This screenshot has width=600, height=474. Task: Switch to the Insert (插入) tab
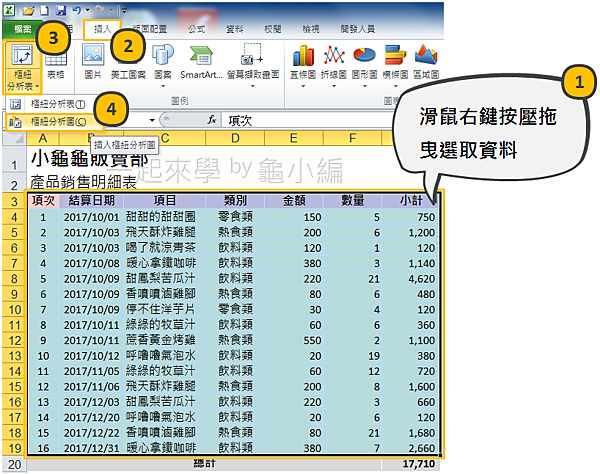[x=102, y=29]
